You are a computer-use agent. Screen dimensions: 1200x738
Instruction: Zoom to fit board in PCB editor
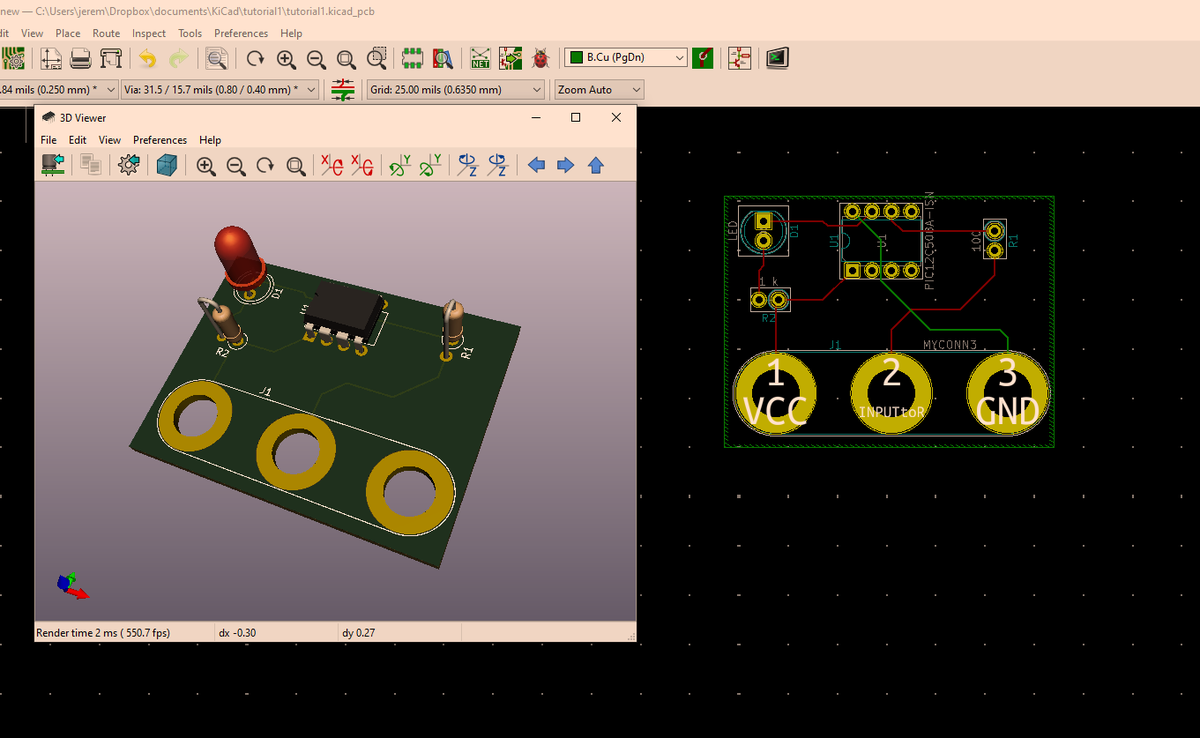(346, 58)
